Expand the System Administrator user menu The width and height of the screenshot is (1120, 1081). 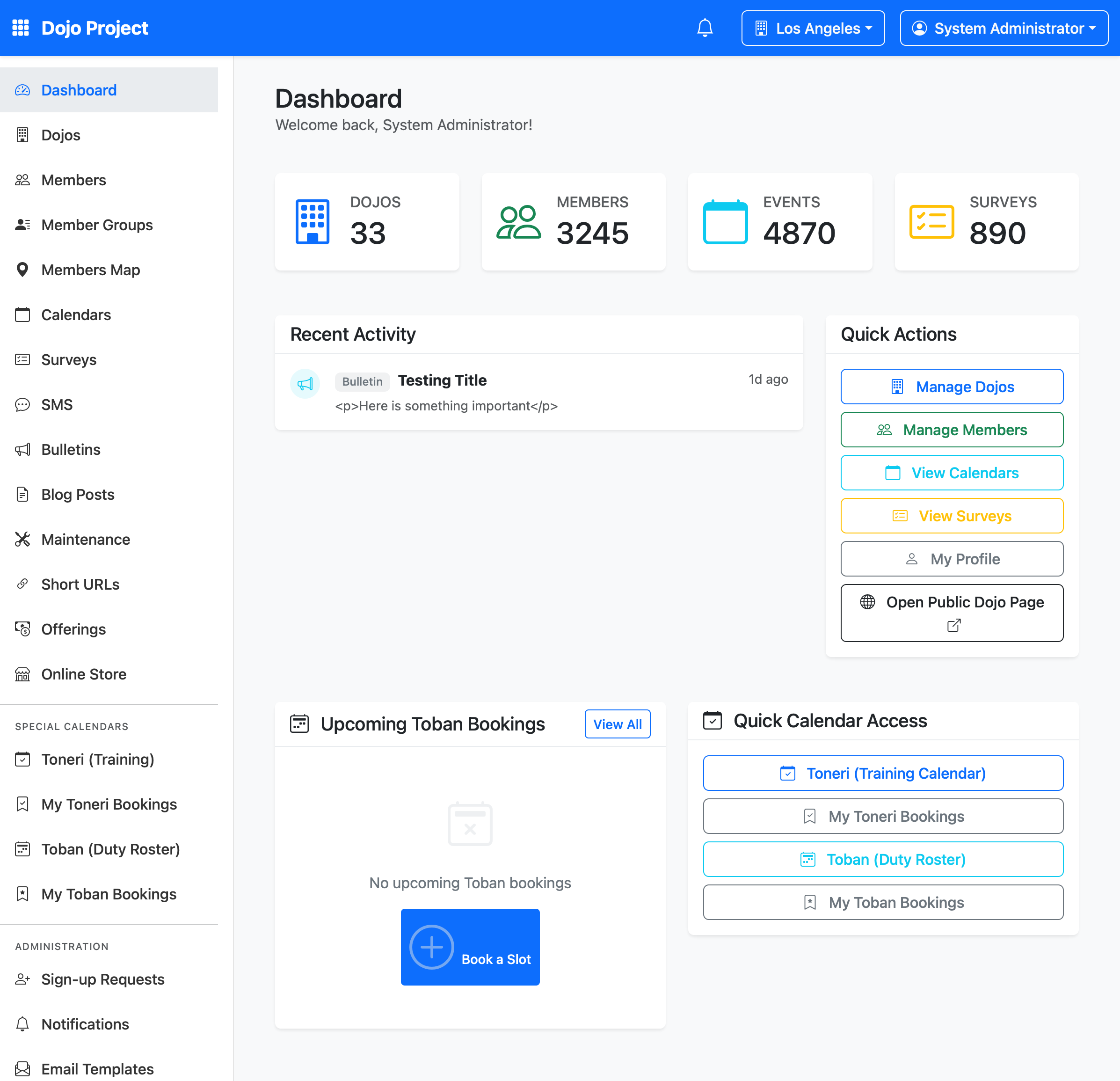(x=1004, y=28)
